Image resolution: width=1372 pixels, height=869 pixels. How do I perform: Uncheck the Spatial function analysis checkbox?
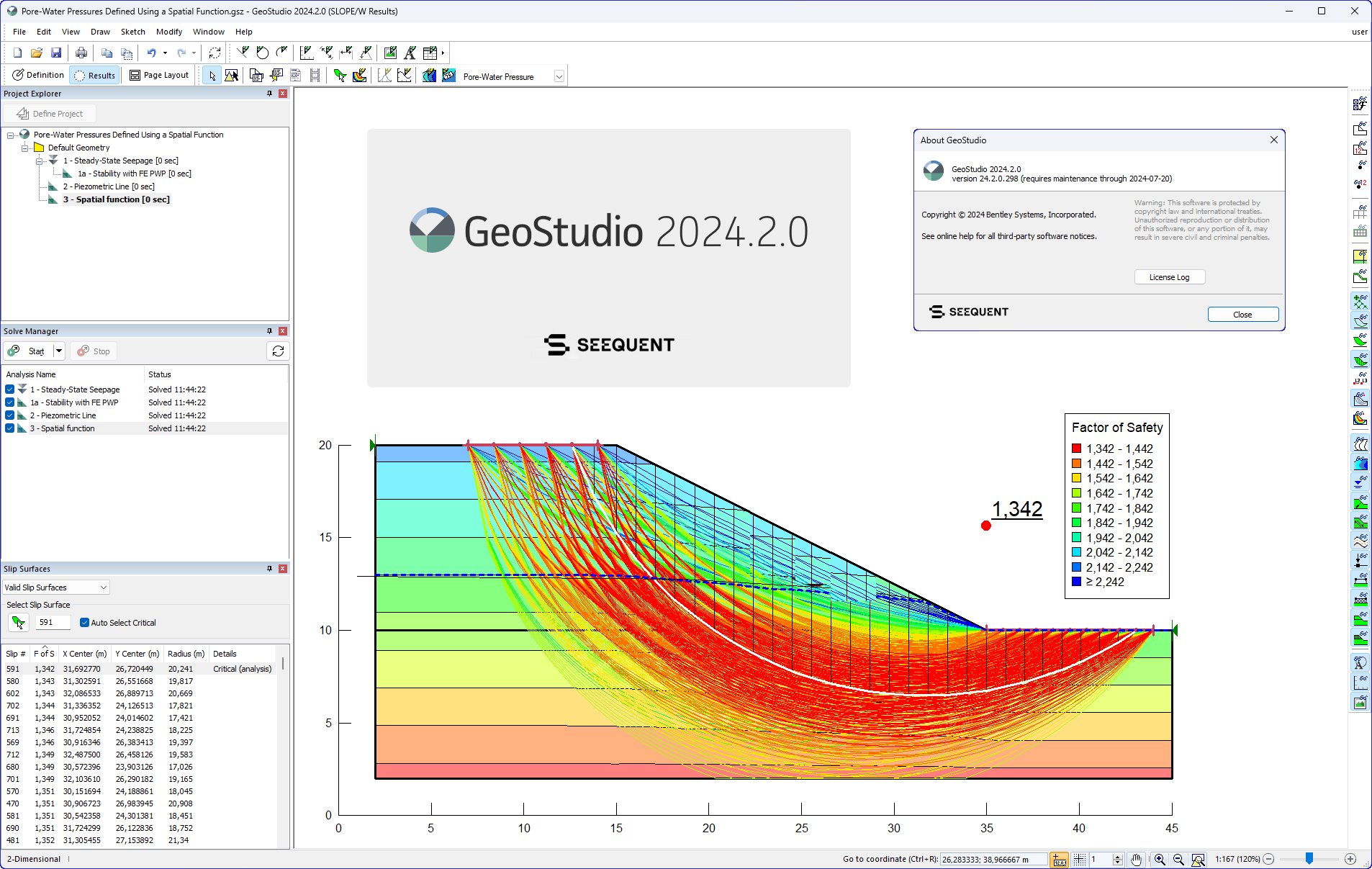10,428
